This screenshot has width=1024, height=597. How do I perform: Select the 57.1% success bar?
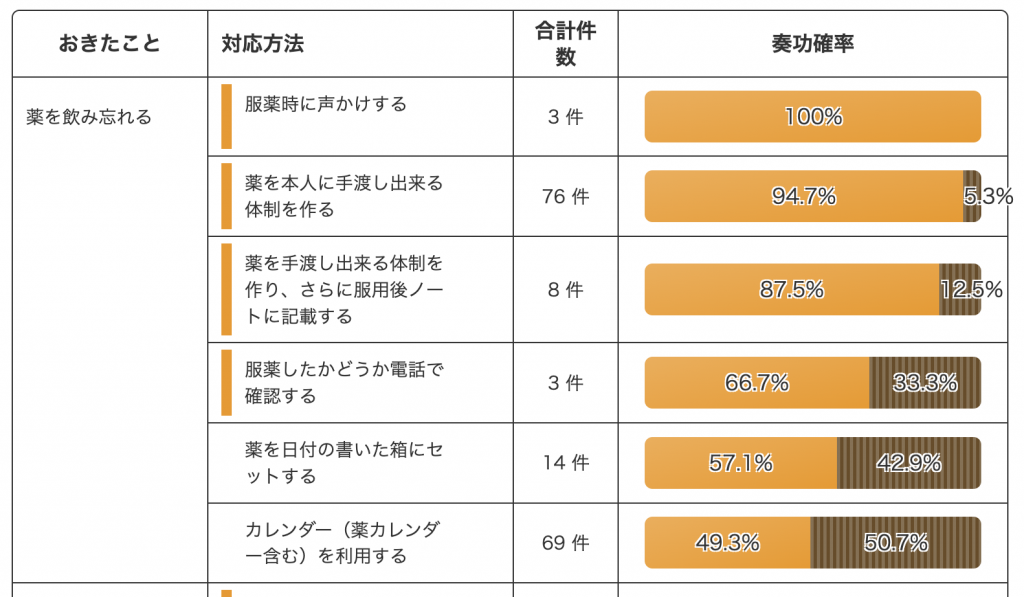(x=741, y=463)
